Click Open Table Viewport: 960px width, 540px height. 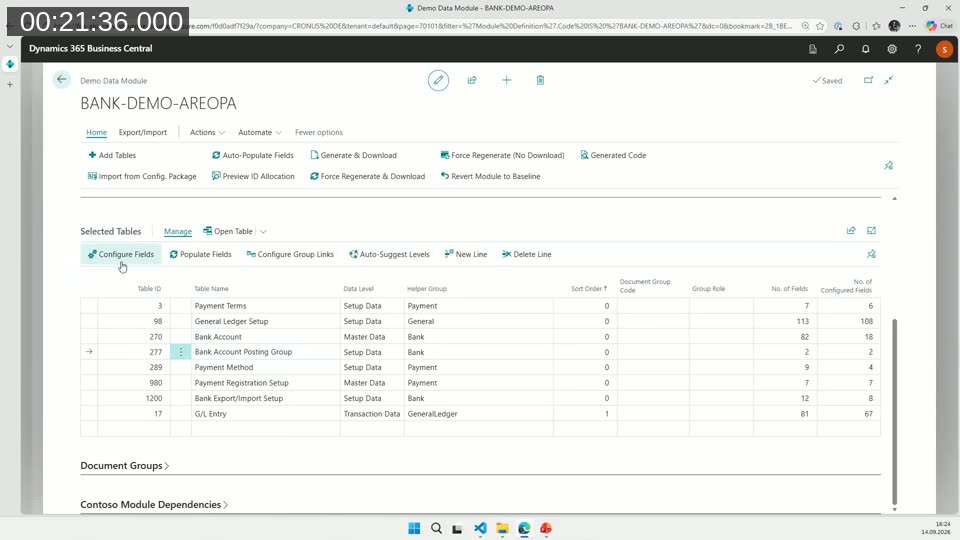coord(228,231)
